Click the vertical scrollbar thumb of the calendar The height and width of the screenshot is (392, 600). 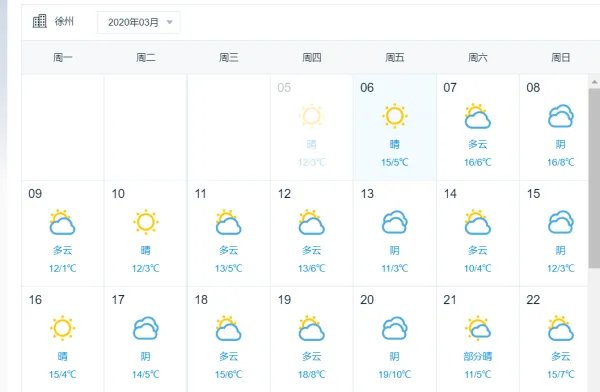pos(594,178)
